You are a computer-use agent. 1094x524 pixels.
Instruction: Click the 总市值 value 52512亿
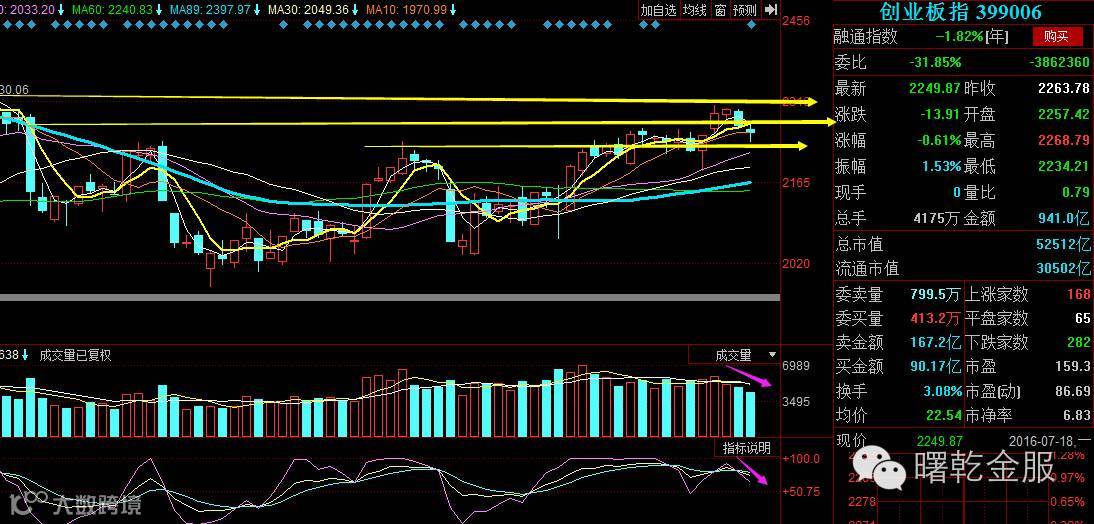(x=1065, y=244)
